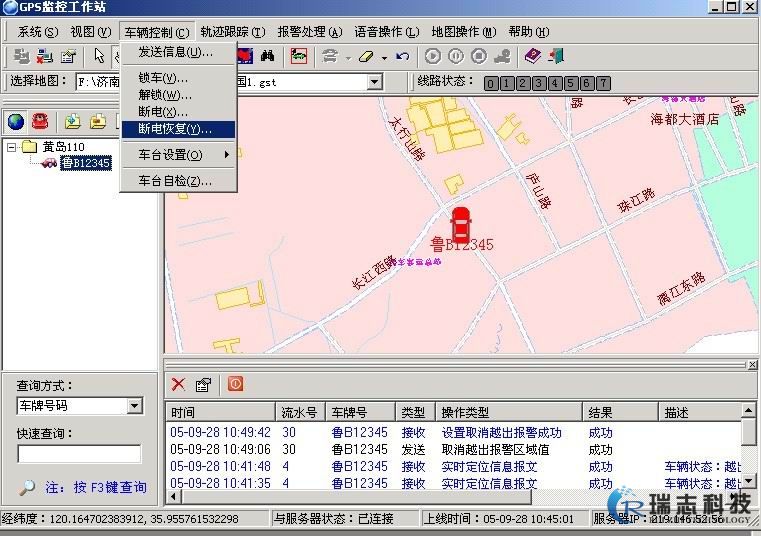Click the red car marker on map
The height and width of the screenshot is (536, 761).
point(461,221)
